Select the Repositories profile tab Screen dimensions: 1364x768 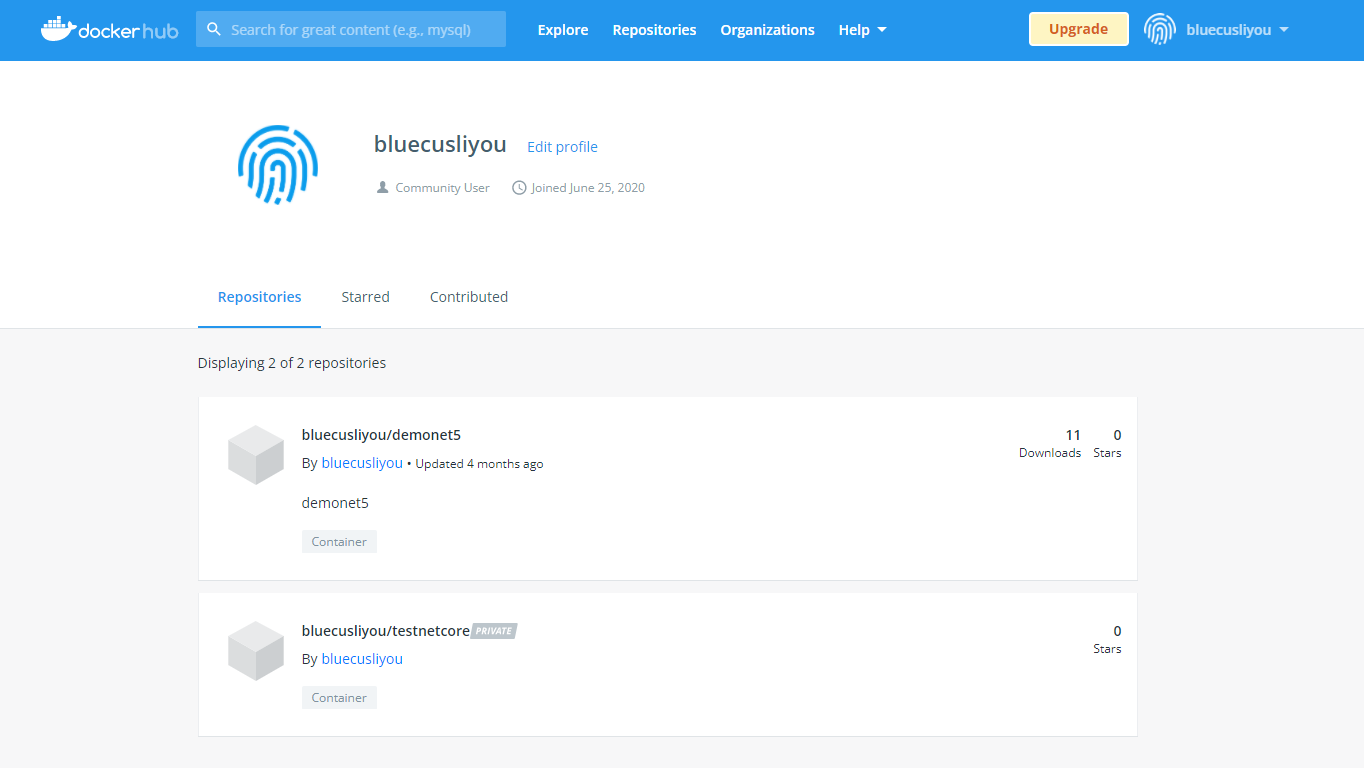click(x=259, y=297)
